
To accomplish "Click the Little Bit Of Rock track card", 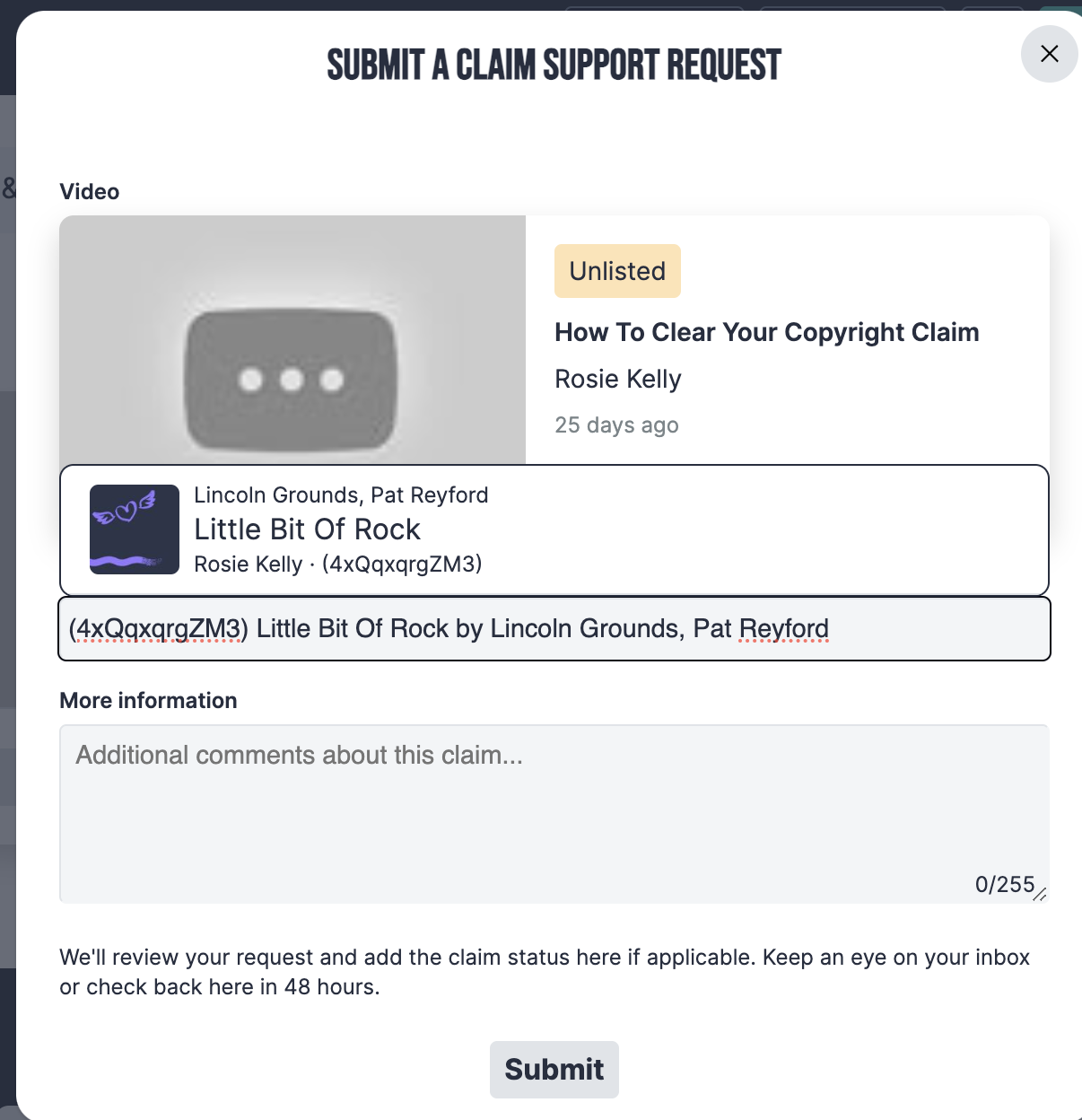I will point(554,529).
